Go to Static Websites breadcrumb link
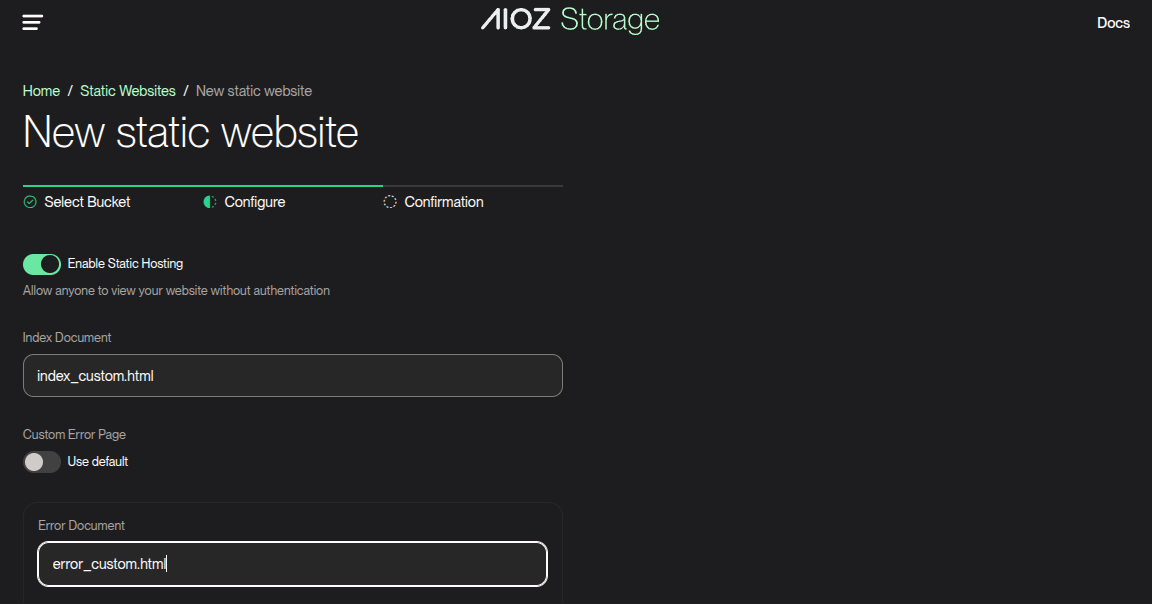 [x=128, y=91]
